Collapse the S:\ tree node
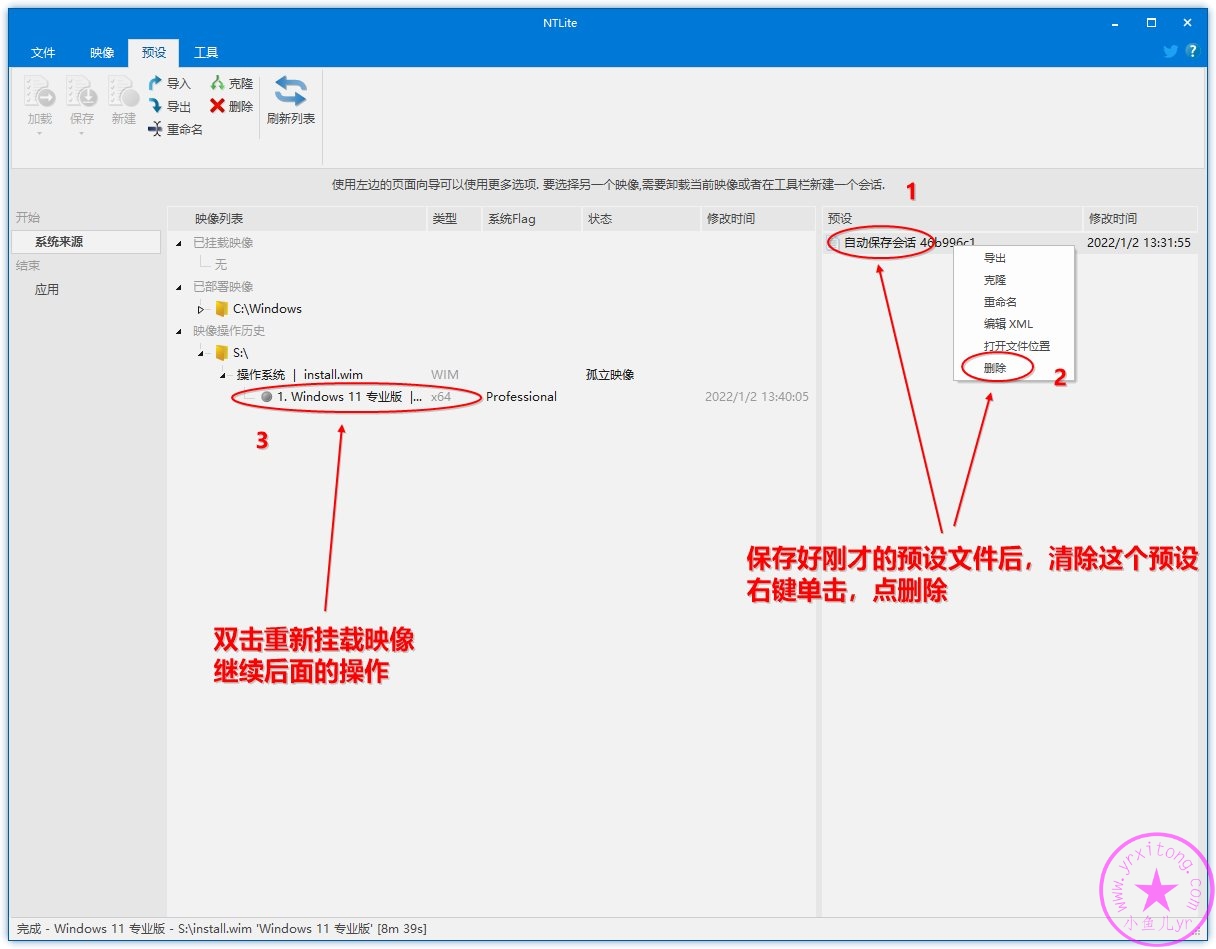Screen dimensions: 1216x949 pyautogui.click(x=201, y=353)
